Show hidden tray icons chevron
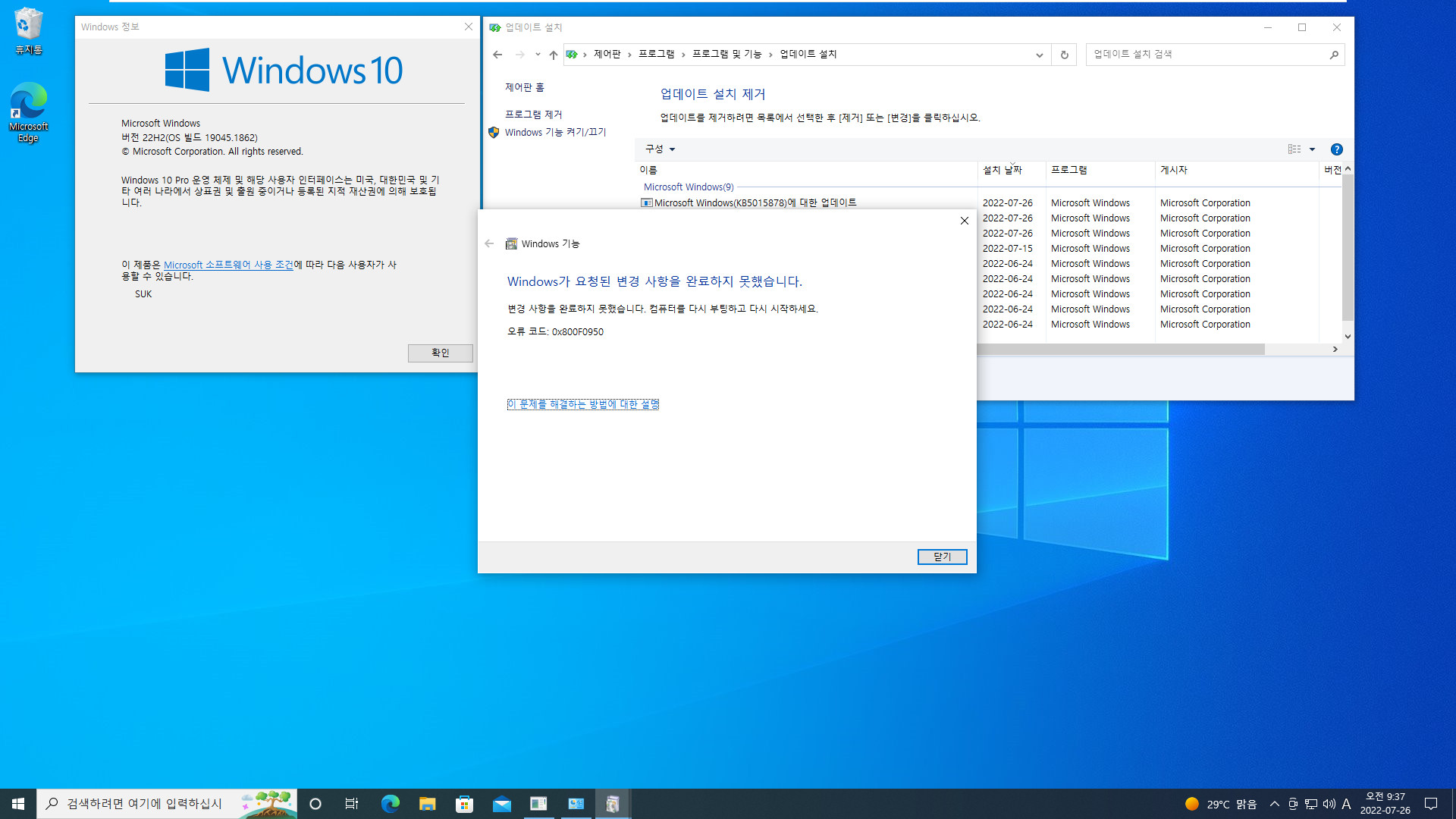1456x819 pixels. [1275, 804]
